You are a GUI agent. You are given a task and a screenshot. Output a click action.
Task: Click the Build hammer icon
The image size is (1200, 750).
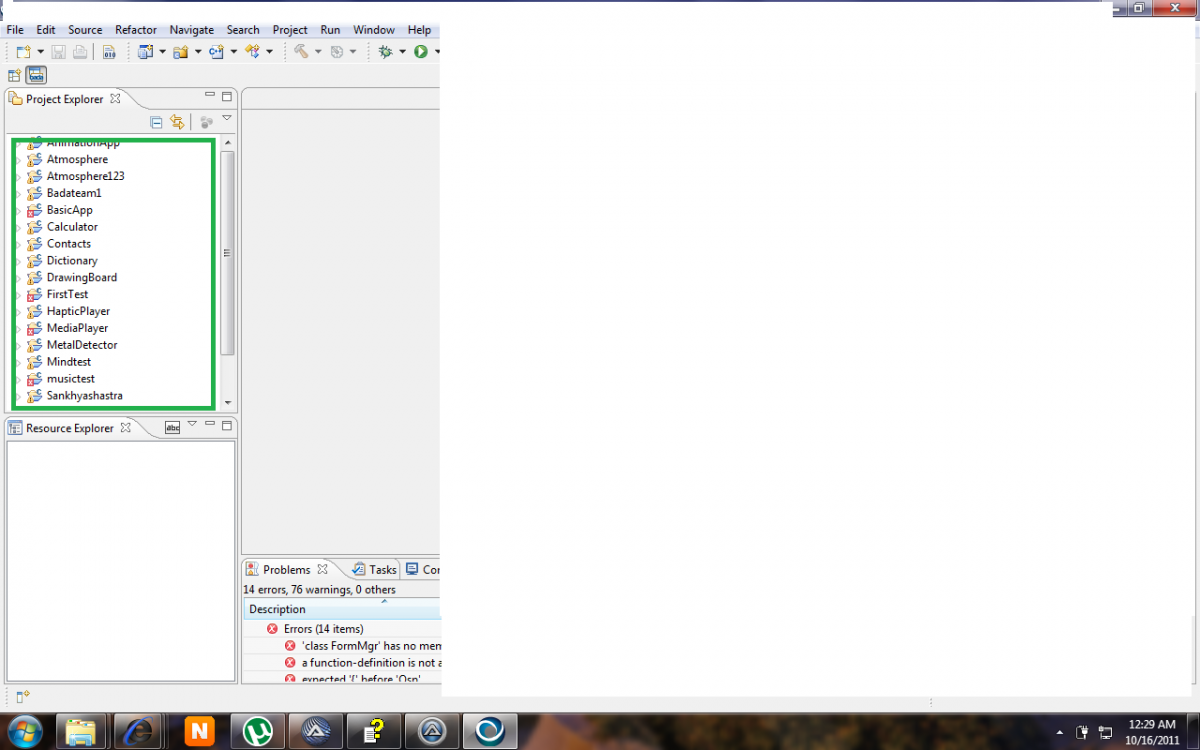pyautogui.click(x=301, y=52)
